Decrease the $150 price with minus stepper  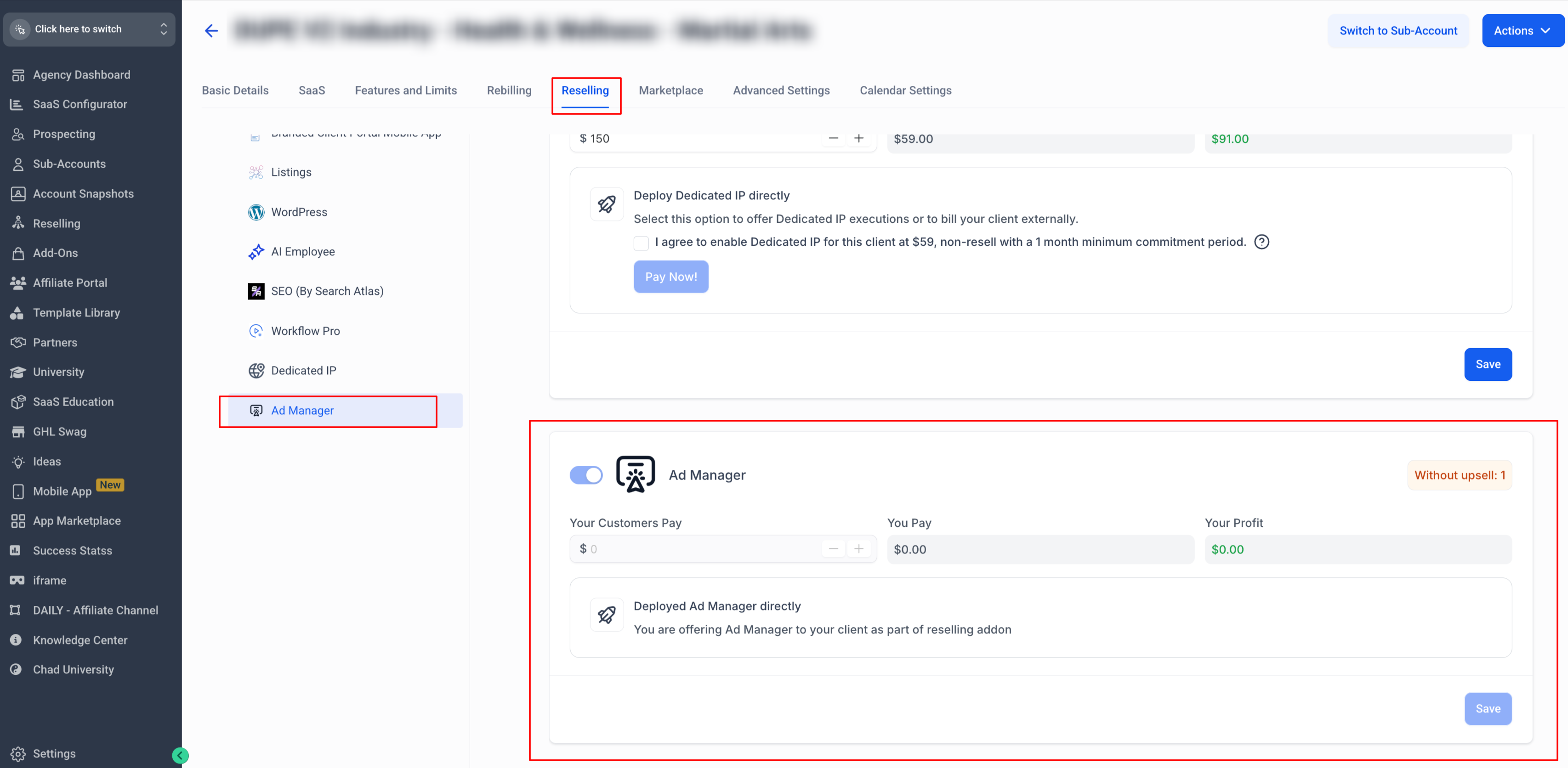[x=833, y=139]
